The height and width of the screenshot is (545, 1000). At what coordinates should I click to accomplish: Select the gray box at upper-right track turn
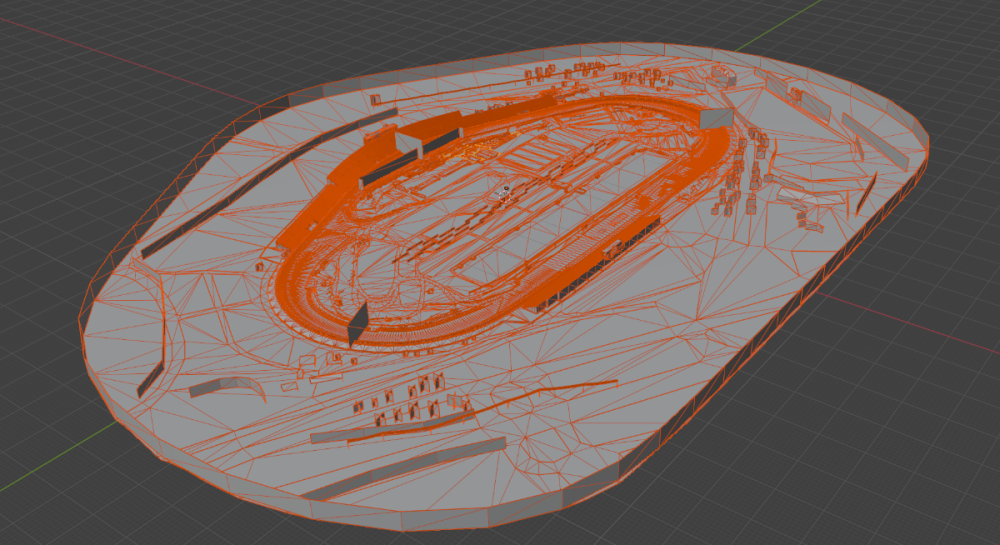point(715,119)
